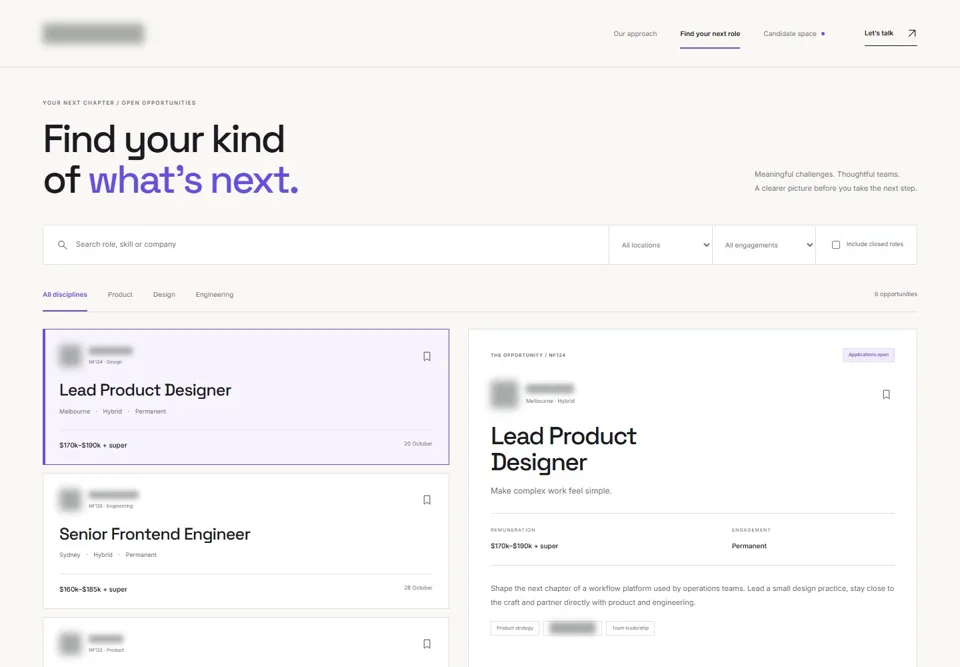Viewport: 960px width, 667px height.
Task: Click the Team leadership tag
Action: coord(630,628)
